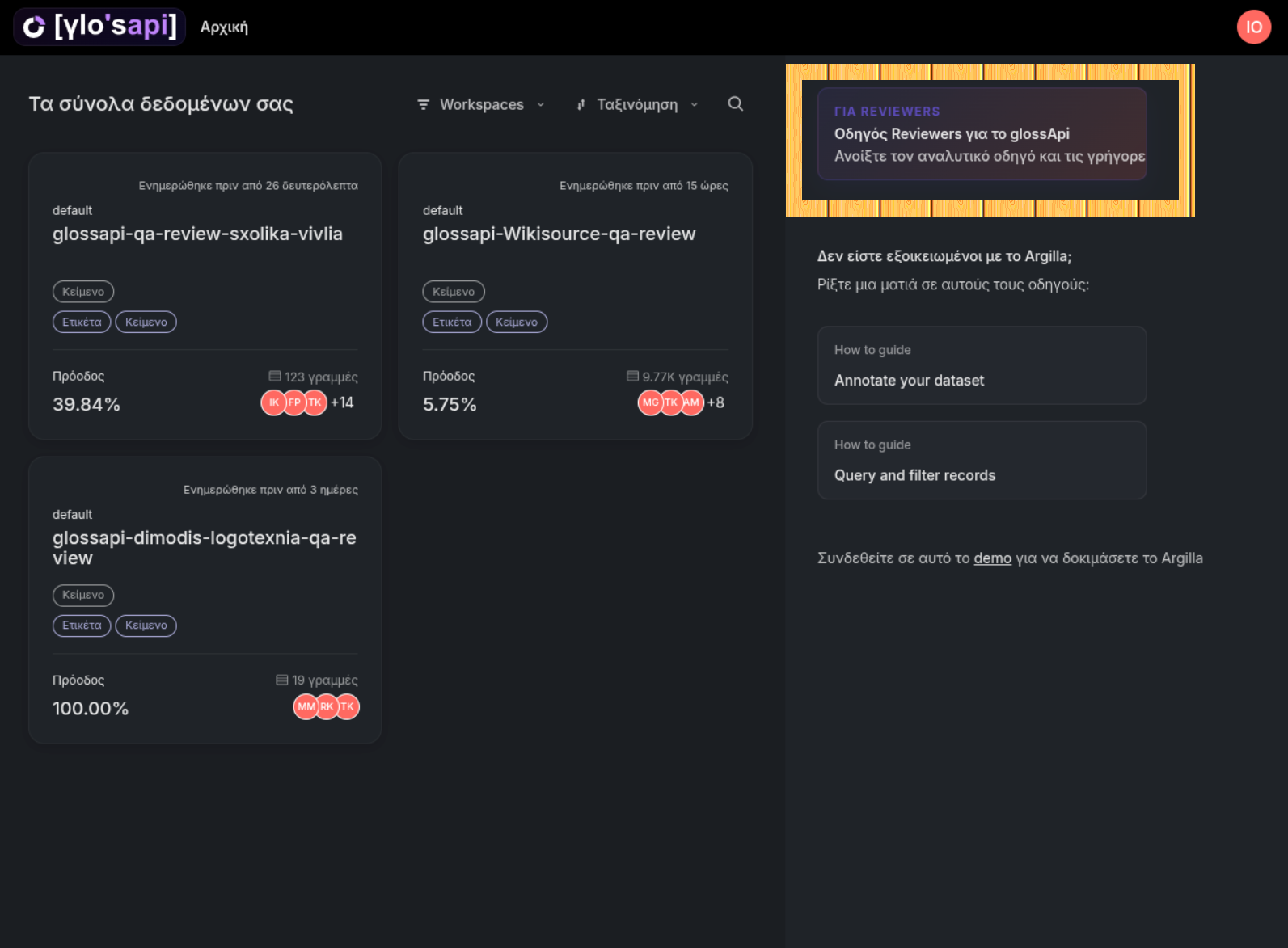Click the IK avatar on sxolika-vivlia card
The image size is (1288, 948).
(x=274, y=402)
